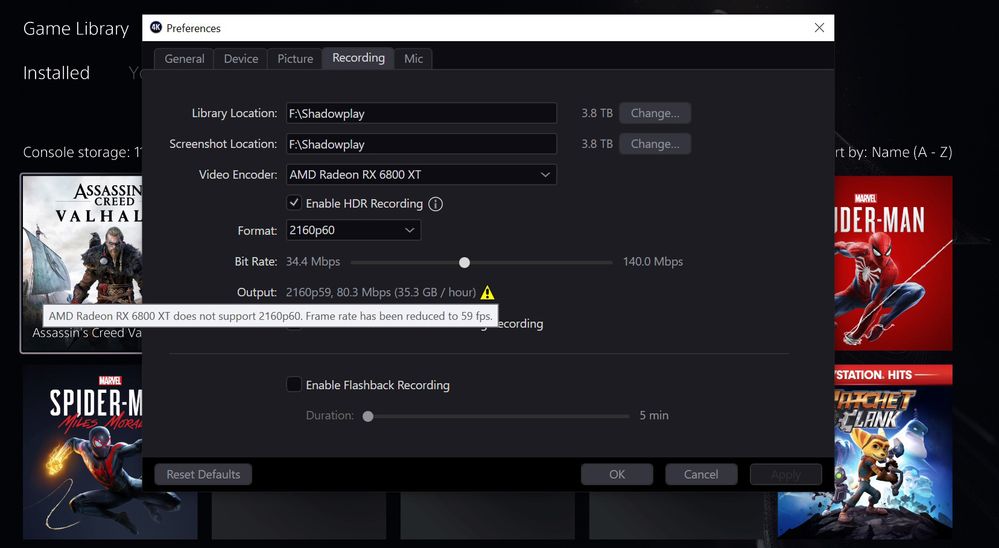Click the '3.8 TB' text beside Library Location
999x548 pixels.
tap(596, 113)
